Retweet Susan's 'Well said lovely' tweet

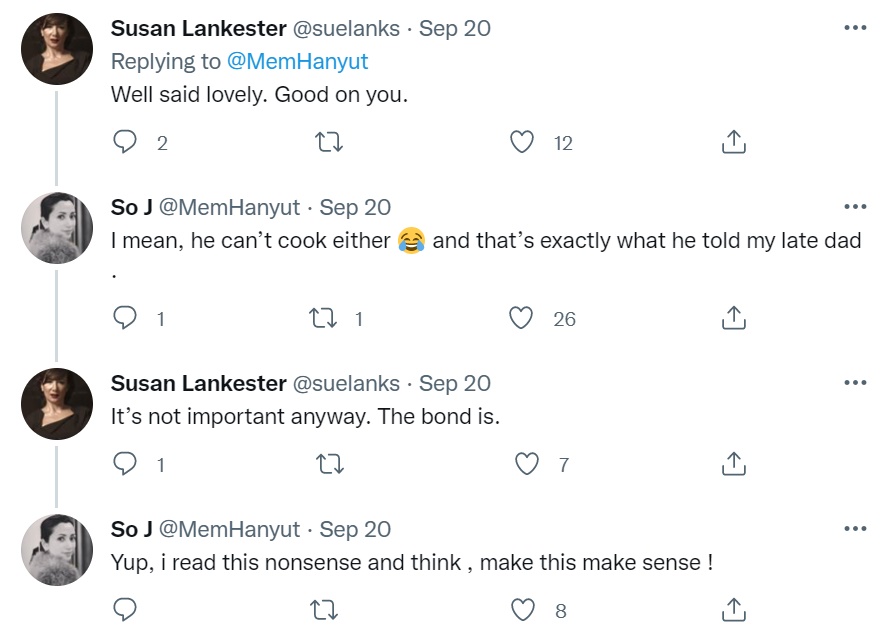329,142
